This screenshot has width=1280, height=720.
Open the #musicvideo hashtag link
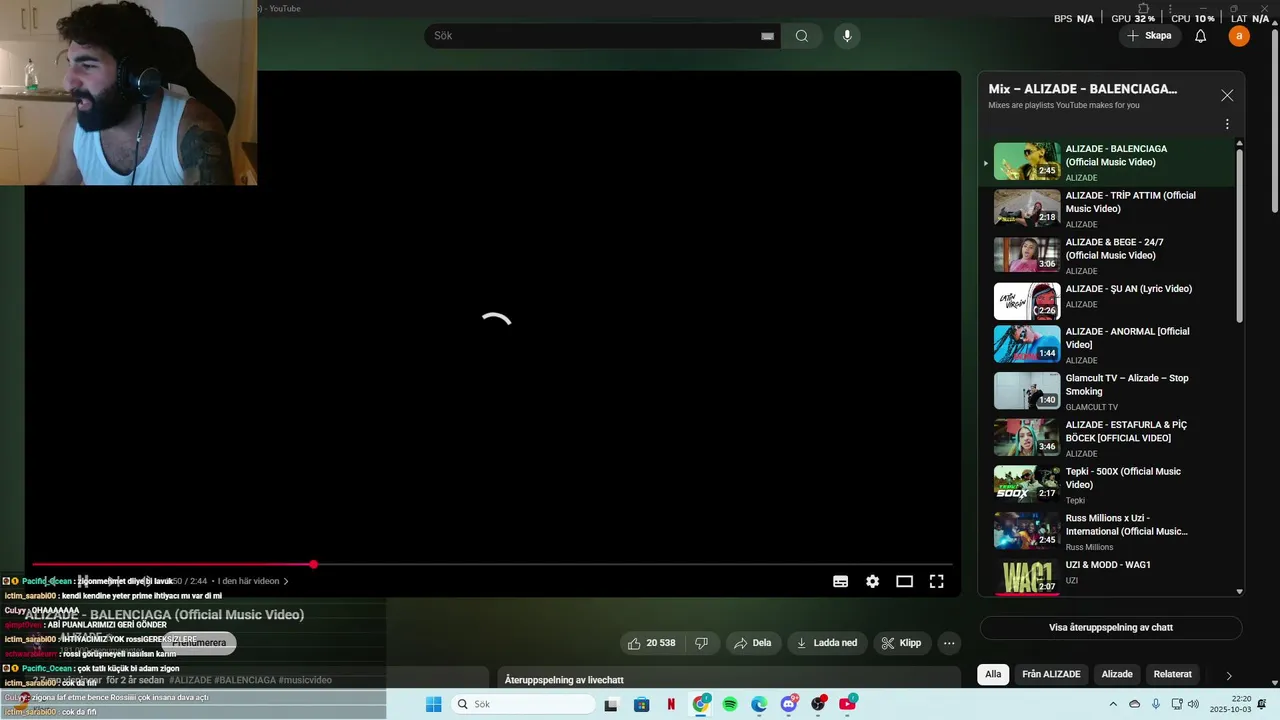305,680
